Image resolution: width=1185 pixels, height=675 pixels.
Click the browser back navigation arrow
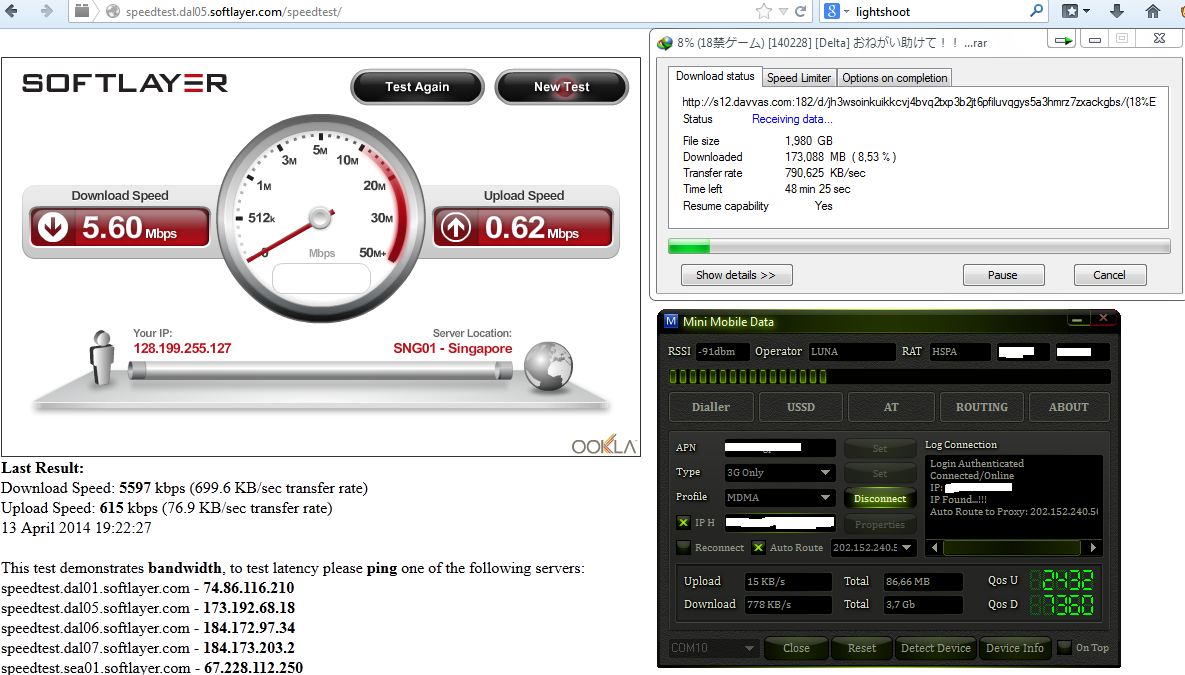(x=11, y=11)
